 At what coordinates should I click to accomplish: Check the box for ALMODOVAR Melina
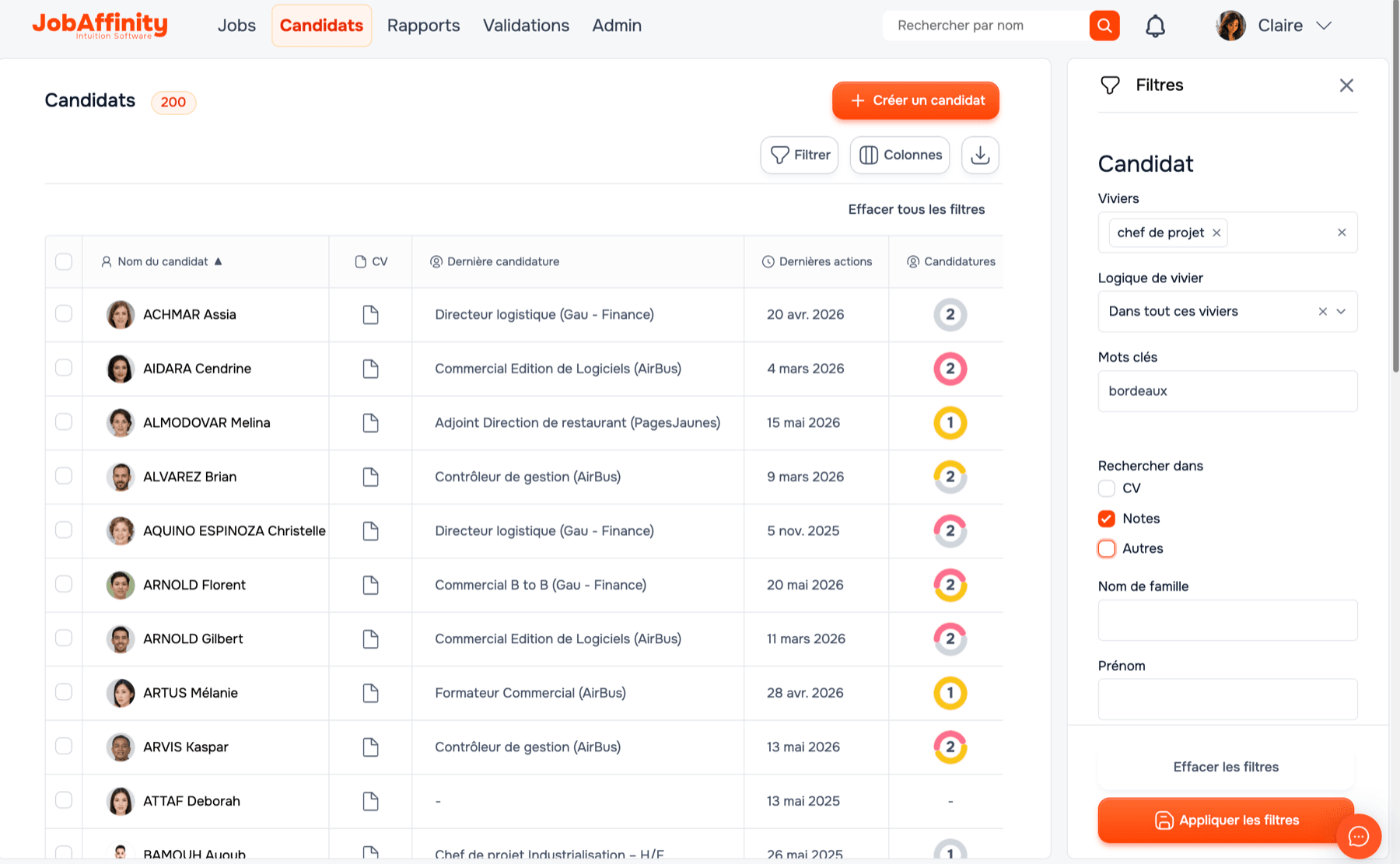point(64,422)
